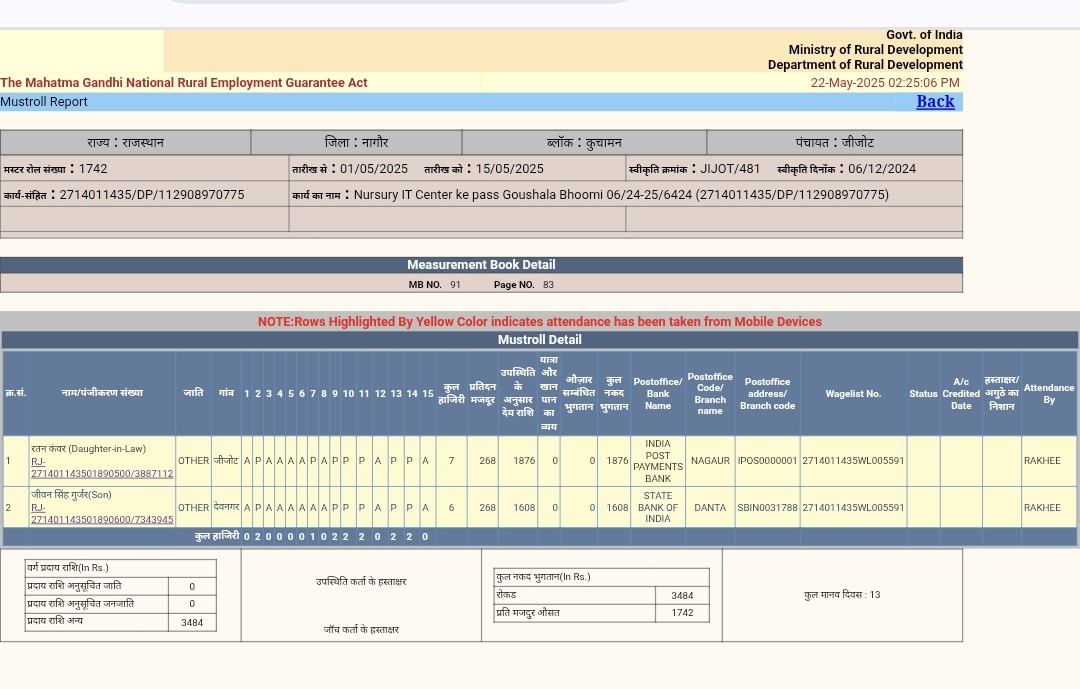
Task: Select the district cell "जिला : नागौर"
Action: [x=356, y=143]
